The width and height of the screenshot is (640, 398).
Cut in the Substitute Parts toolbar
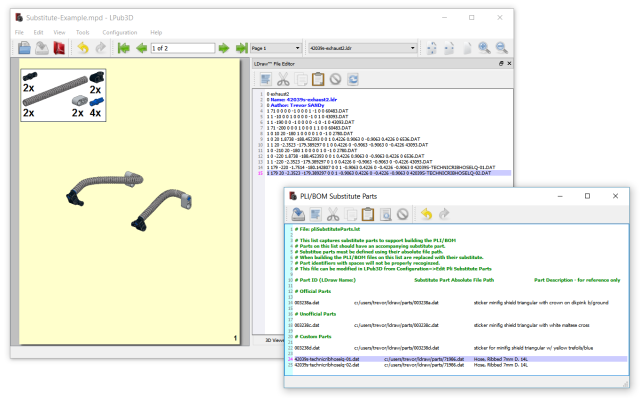point(333,214)
